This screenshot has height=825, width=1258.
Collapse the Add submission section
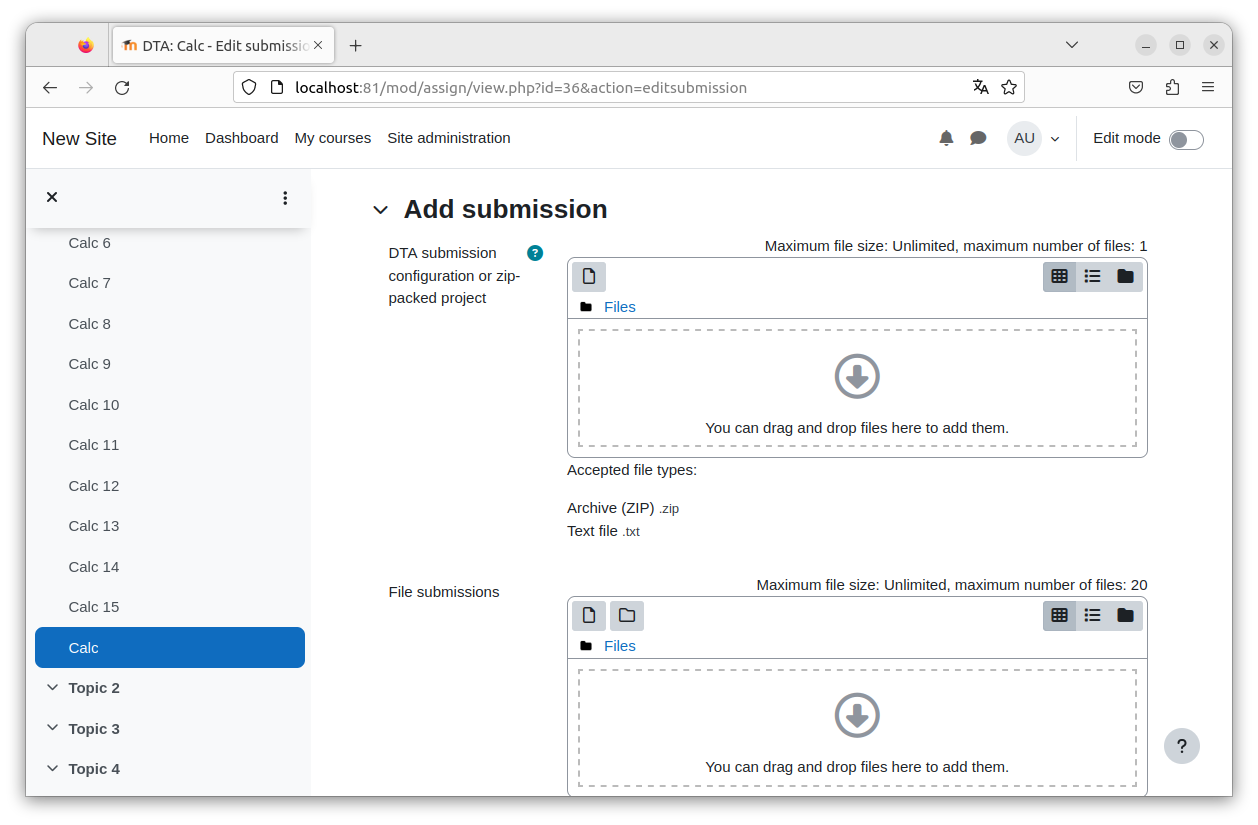[x=380, y=210]
